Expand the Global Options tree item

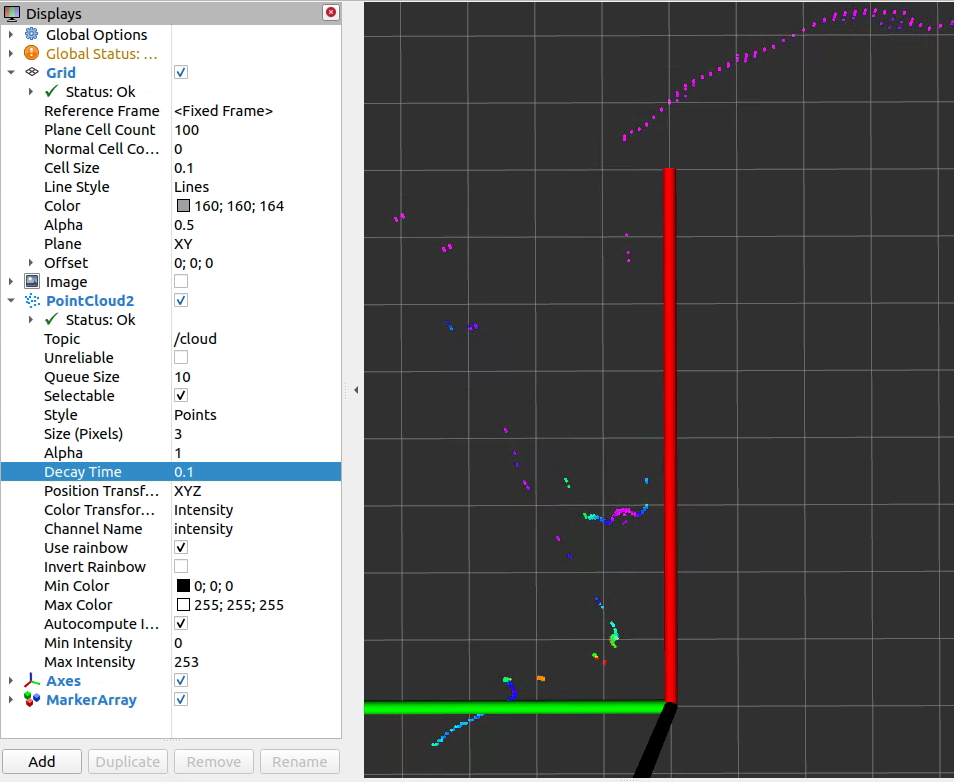[11, 35]
